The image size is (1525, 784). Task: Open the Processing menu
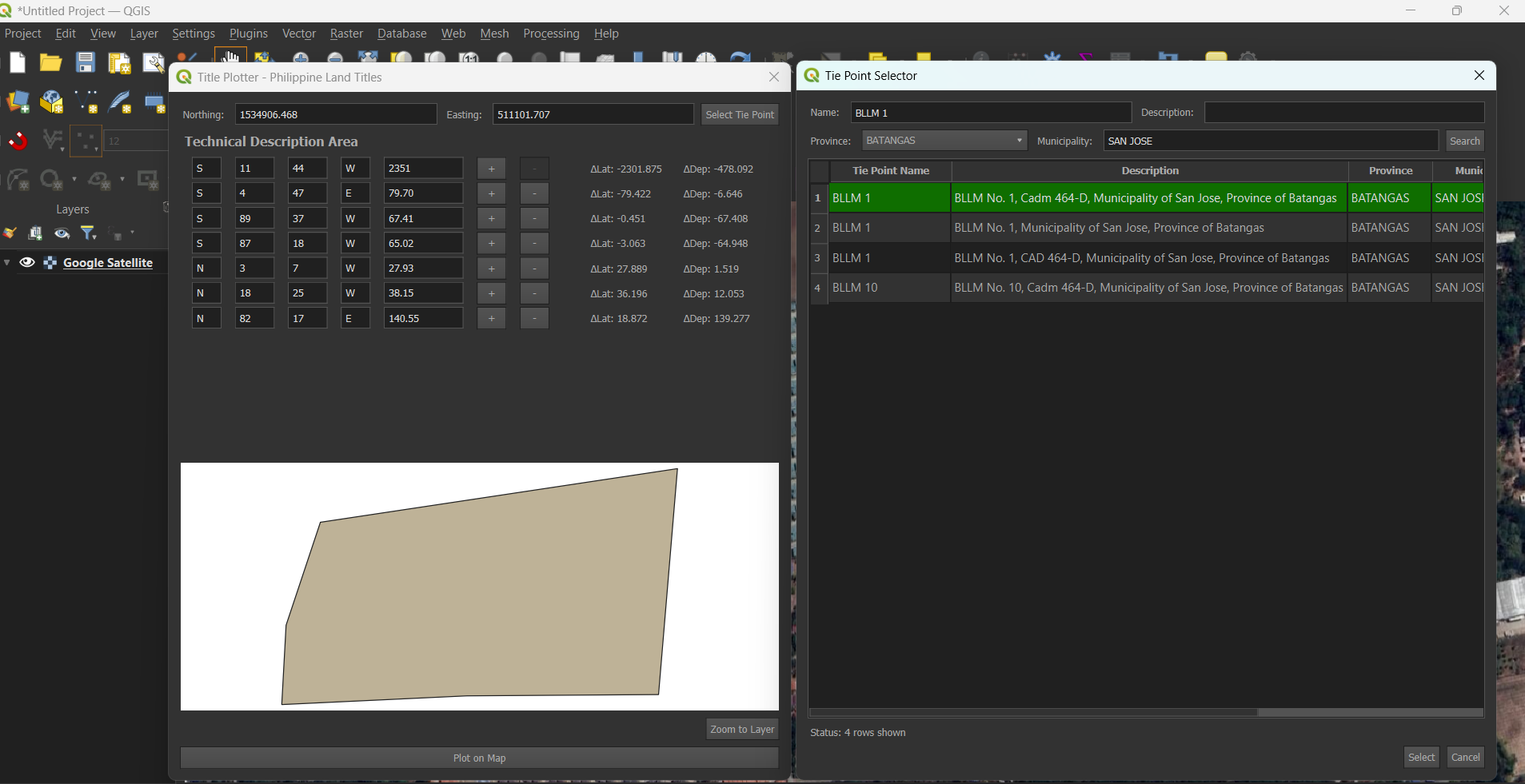coord(551,34)
